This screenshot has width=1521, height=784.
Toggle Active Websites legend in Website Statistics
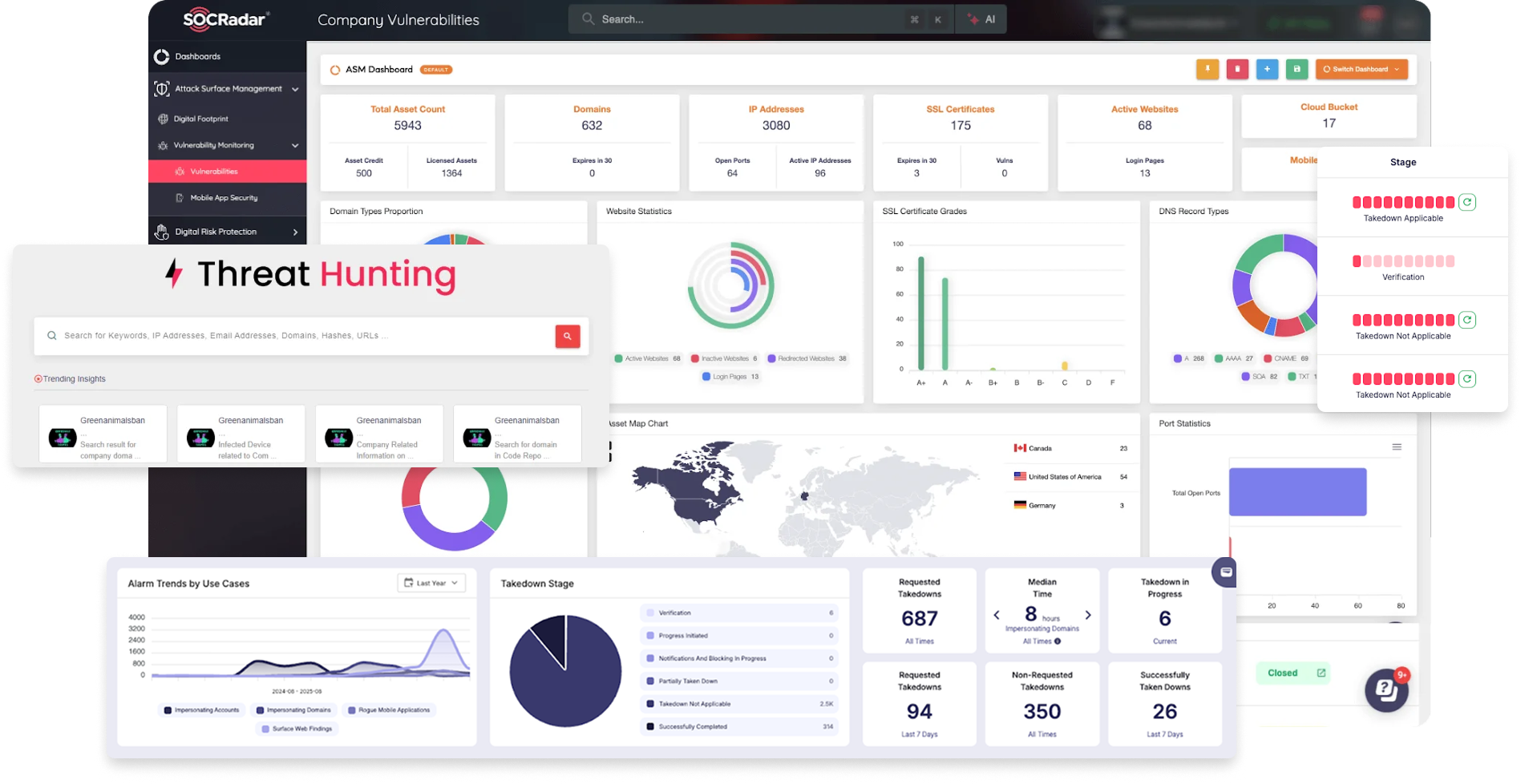(647, 359)
